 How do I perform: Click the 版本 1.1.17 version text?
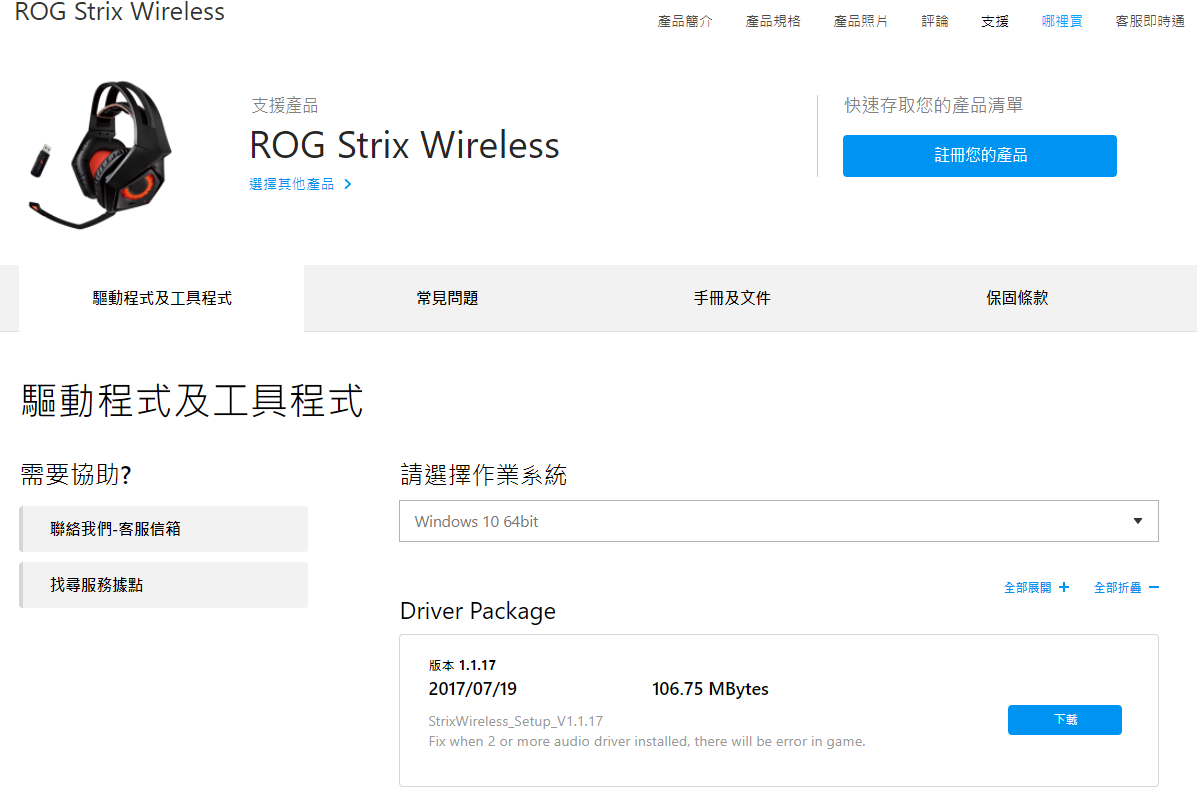click(x=462, y=665)
